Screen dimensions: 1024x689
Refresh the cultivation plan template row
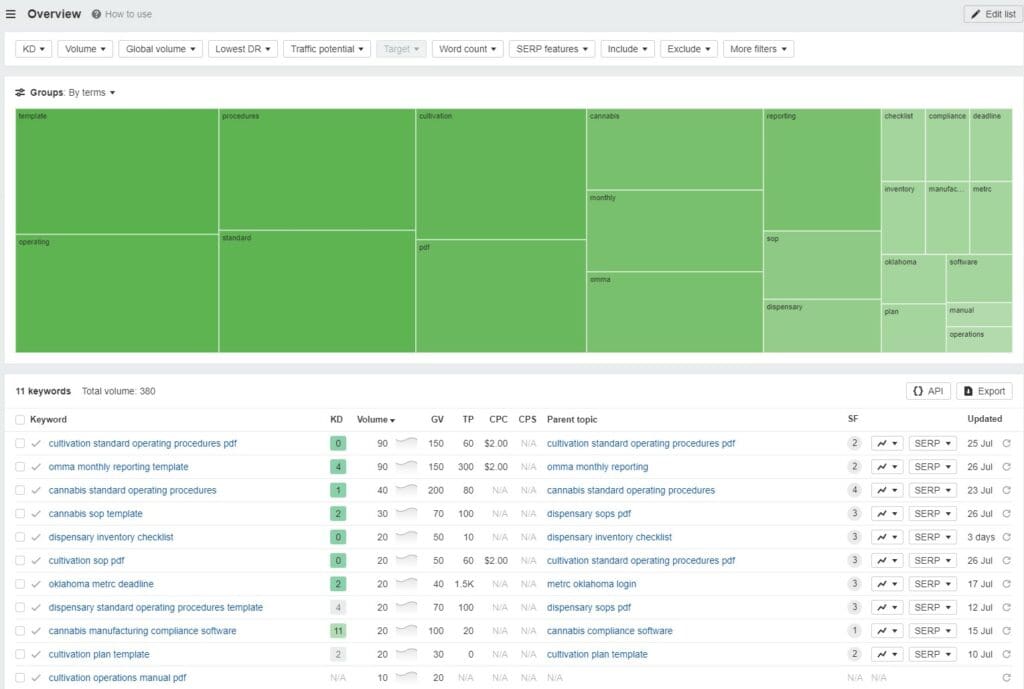point(1006,654)
